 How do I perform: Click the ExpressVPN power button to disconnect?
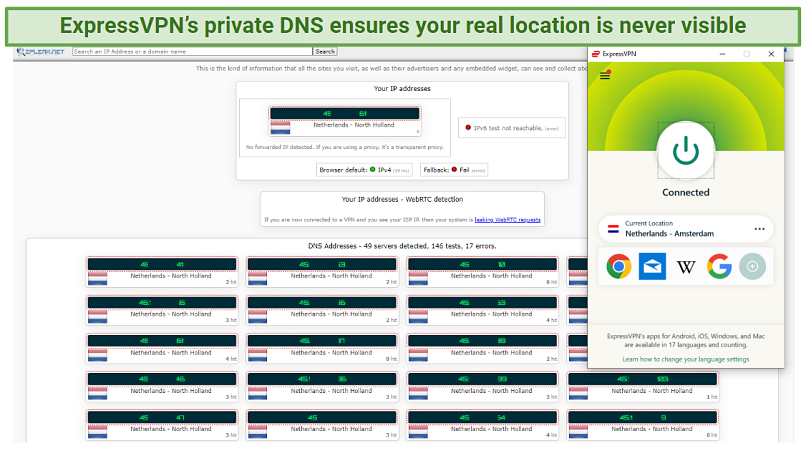pos(686,151)
